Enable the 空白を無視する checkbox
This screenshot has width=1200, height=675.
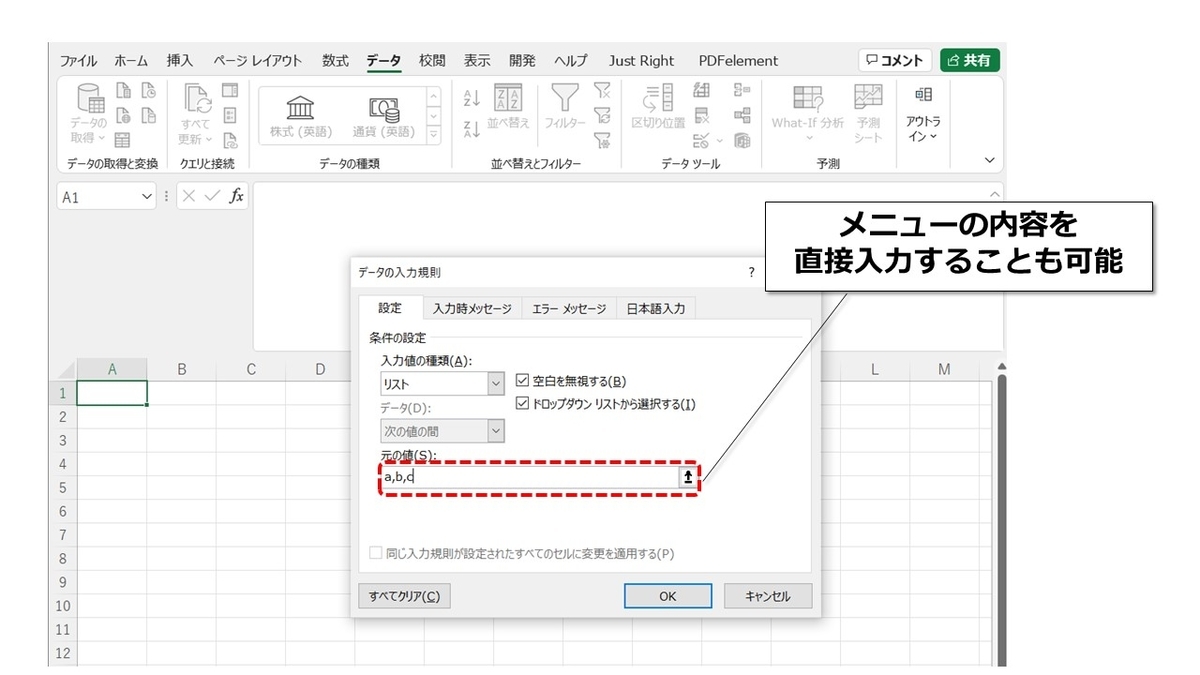(x=522, y=379)
